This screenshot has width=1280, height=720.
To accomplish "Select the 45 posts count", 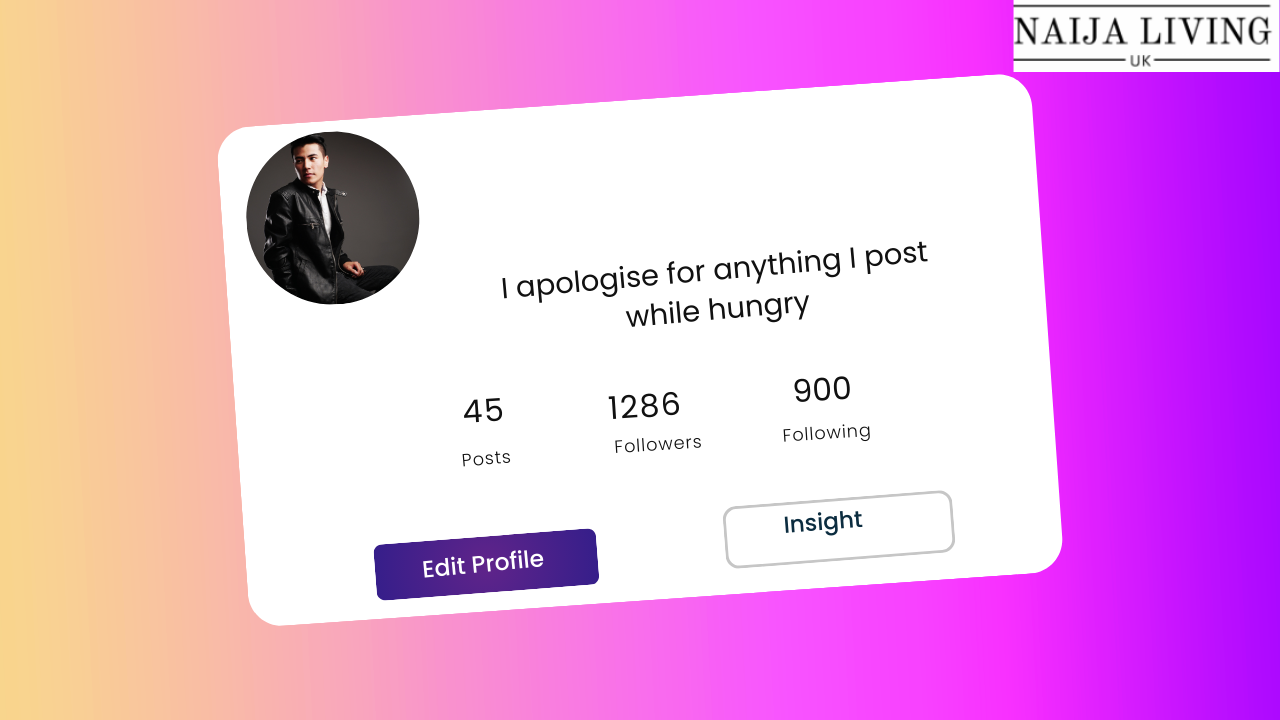I will point(483,411).
